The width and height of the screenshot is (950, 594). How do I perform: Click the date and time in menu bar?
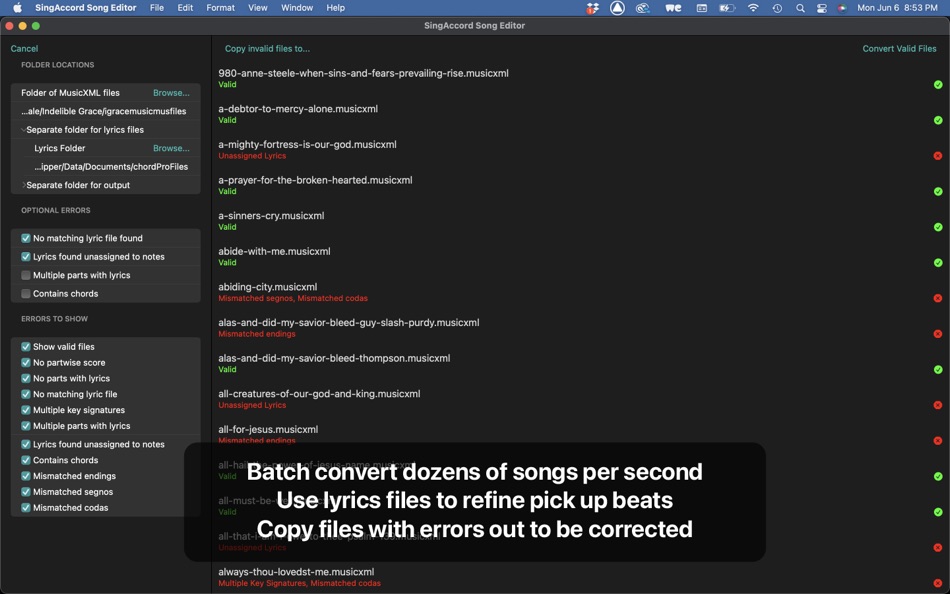click(x=897, y=8)
